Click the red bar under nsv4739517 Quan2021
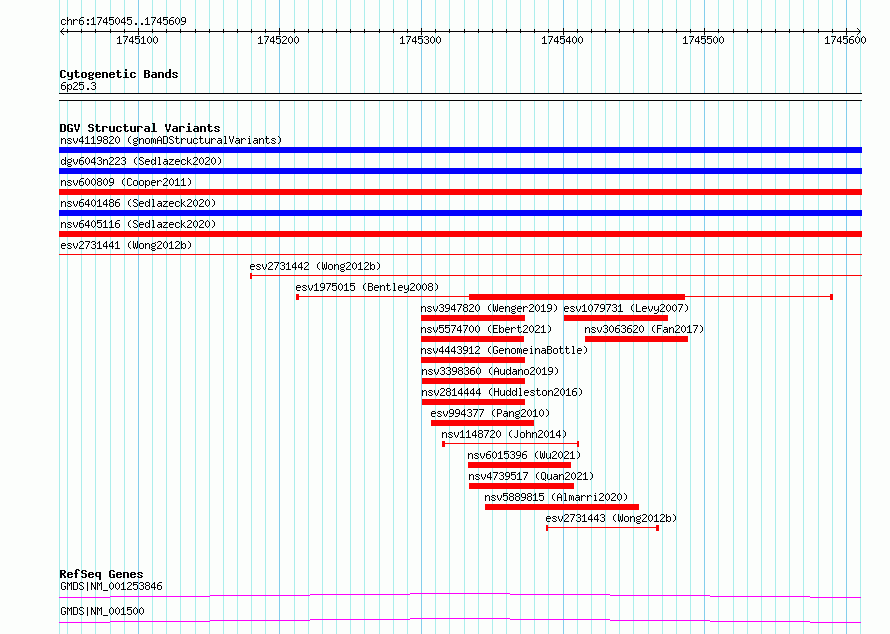The height and width of the screenshot is (634, 890). pyautogui.click(x=522, y=486)
